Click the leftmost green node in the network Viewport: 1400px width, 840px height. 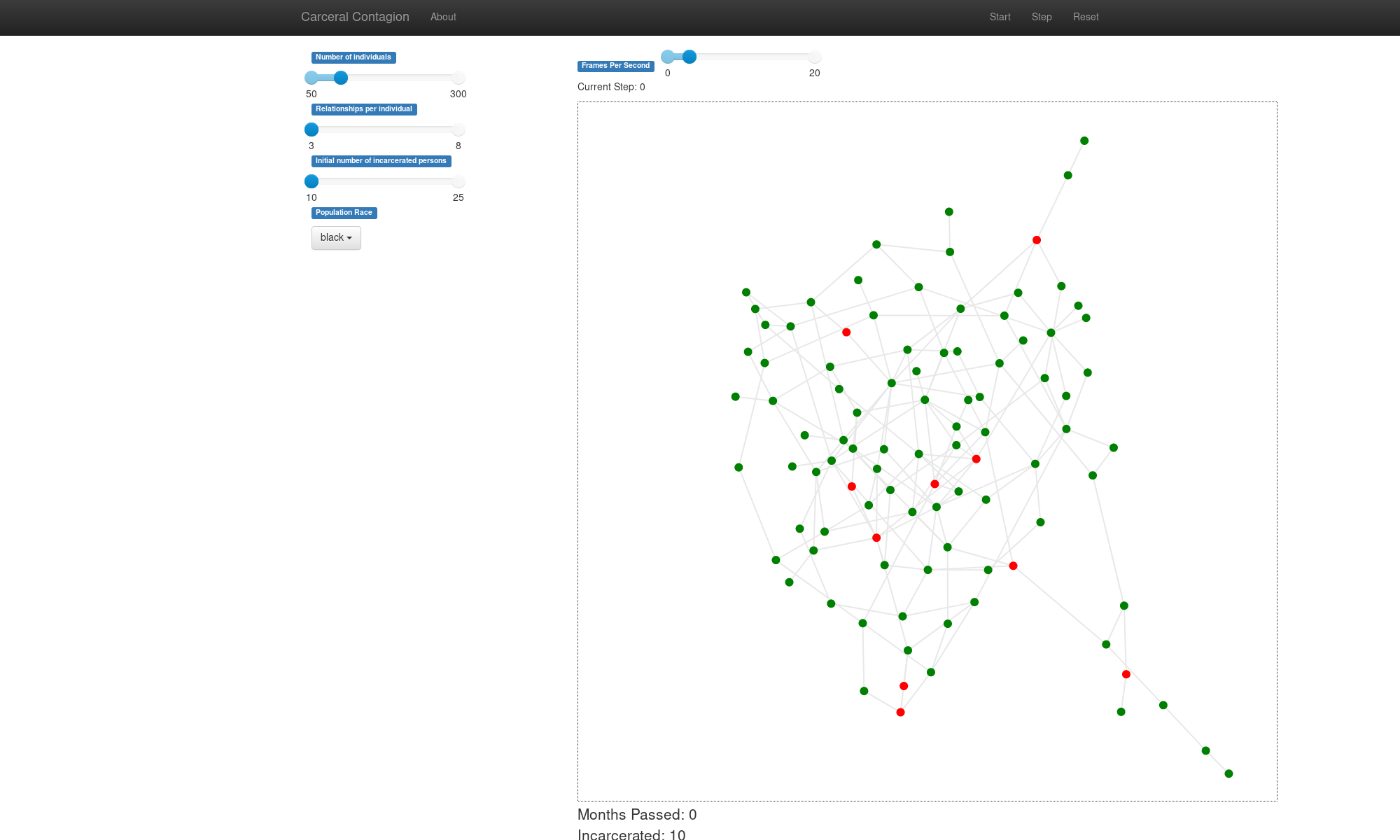[x=736, y=397]
